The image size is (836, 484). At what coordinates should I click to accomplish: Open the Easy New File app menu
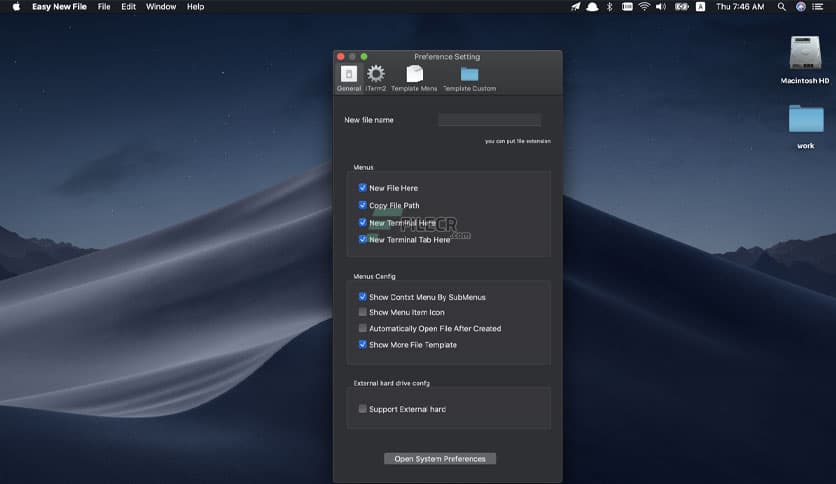tap(59, 7)
